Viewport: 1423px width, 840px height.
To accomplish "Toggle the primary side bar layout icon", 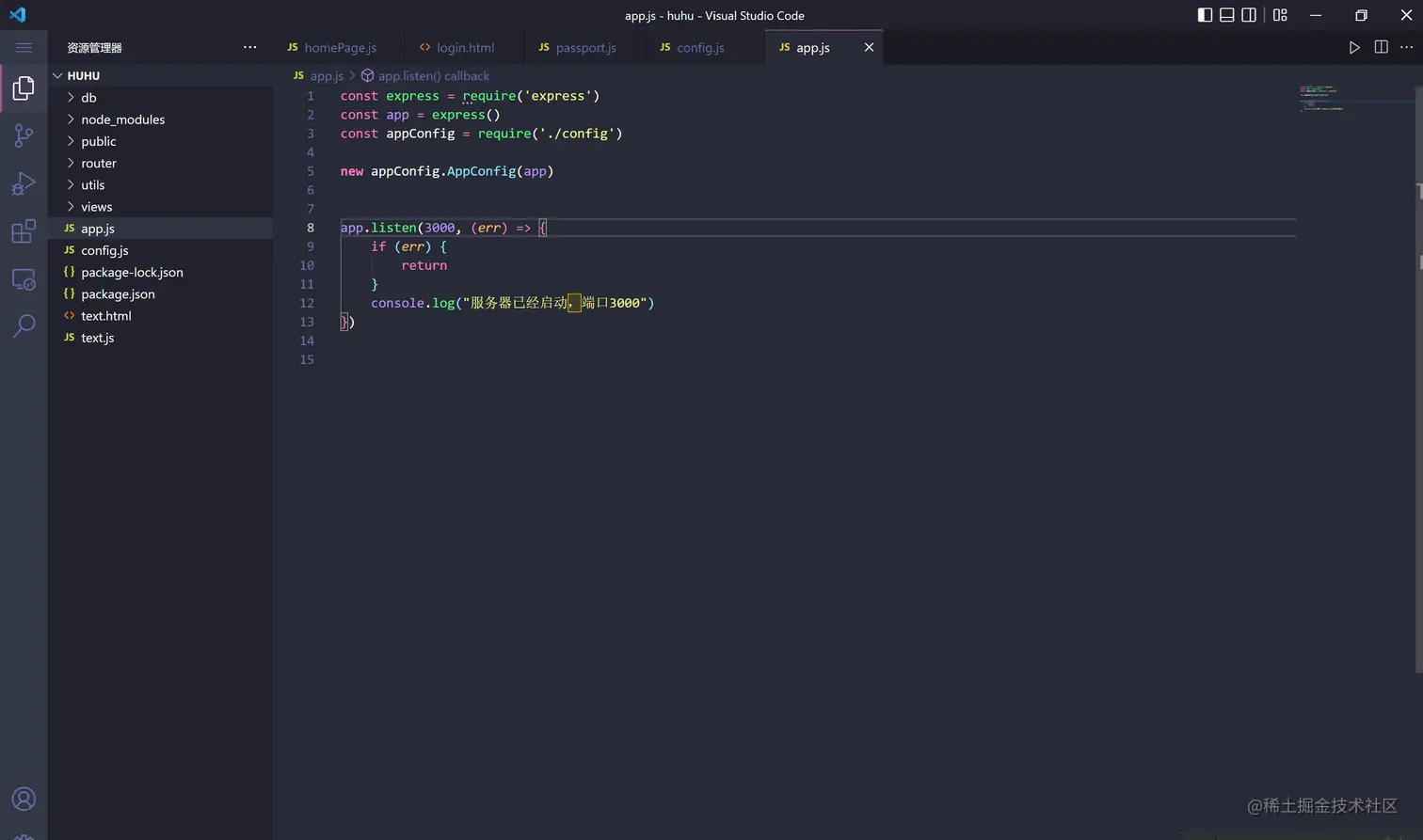I will coord(1205,15).
